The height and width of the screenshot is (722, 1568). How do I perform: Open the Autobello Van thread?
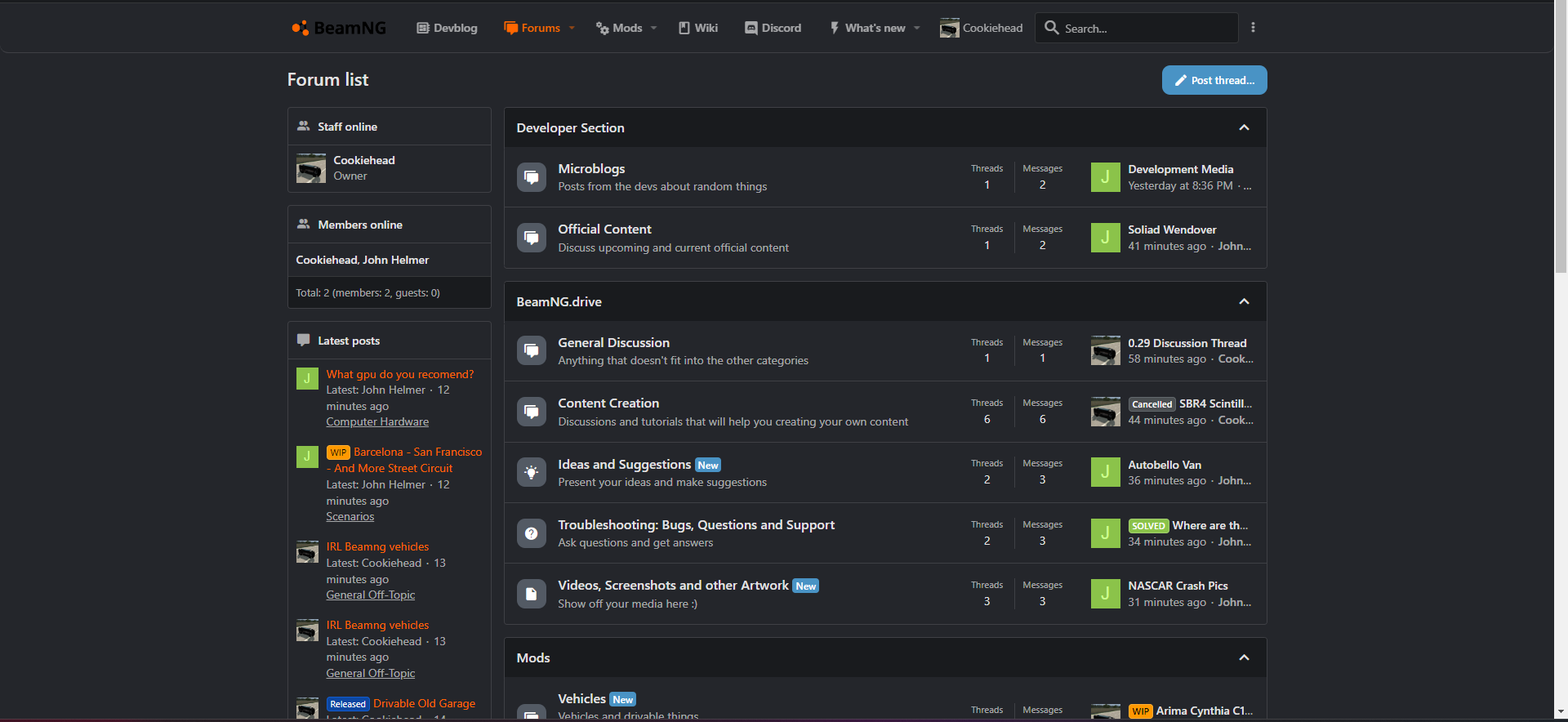[x=1165, y=465]
